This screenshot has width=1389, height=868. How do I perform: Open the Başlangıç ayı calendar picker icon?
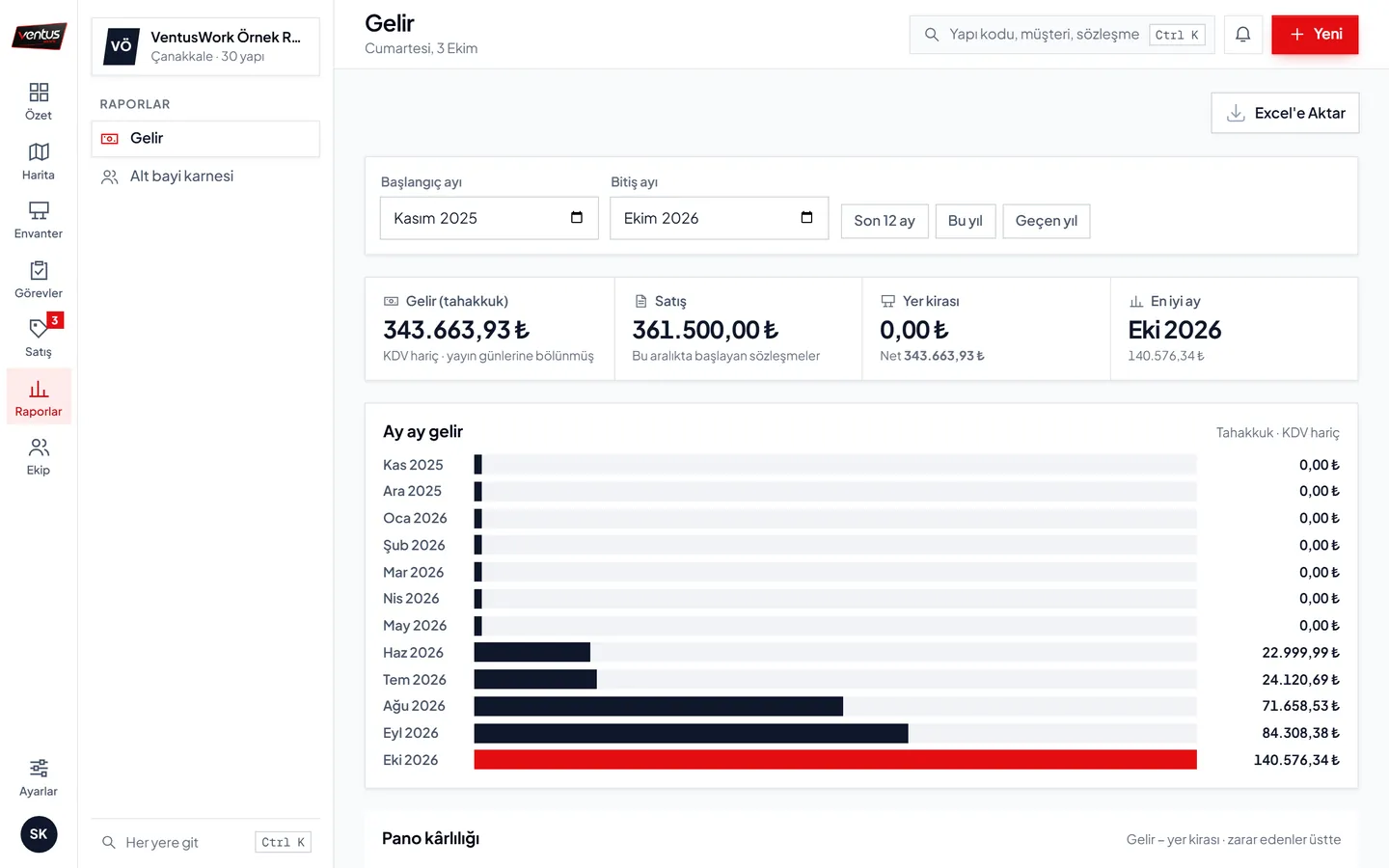tap(577, 218)
